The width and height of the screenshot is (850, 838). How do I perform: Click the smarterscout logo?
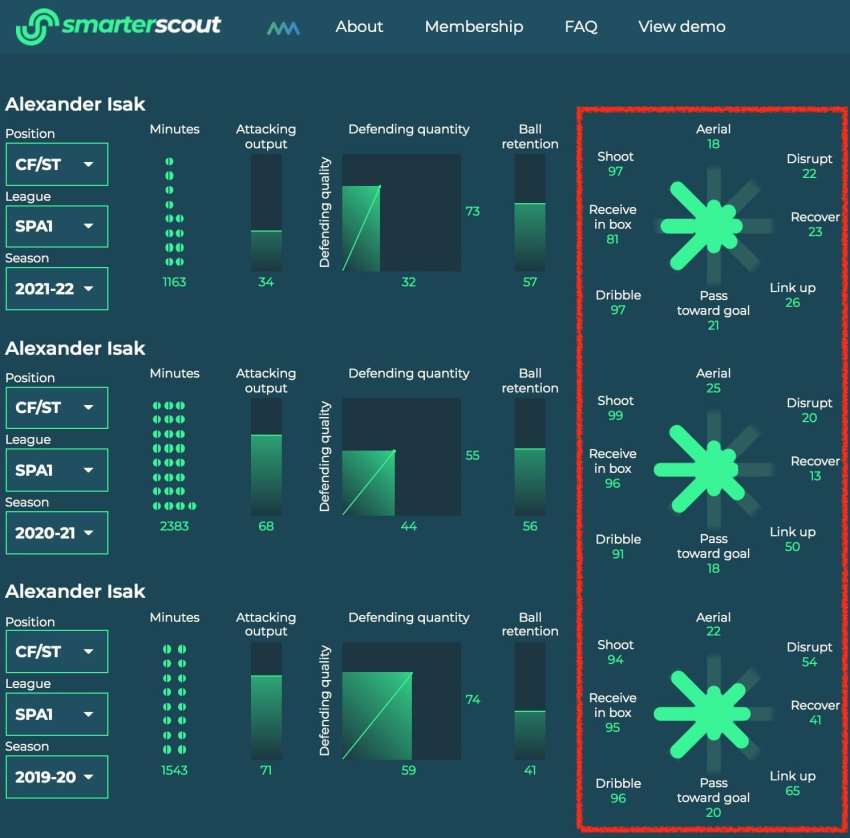[x=118, y=26]
